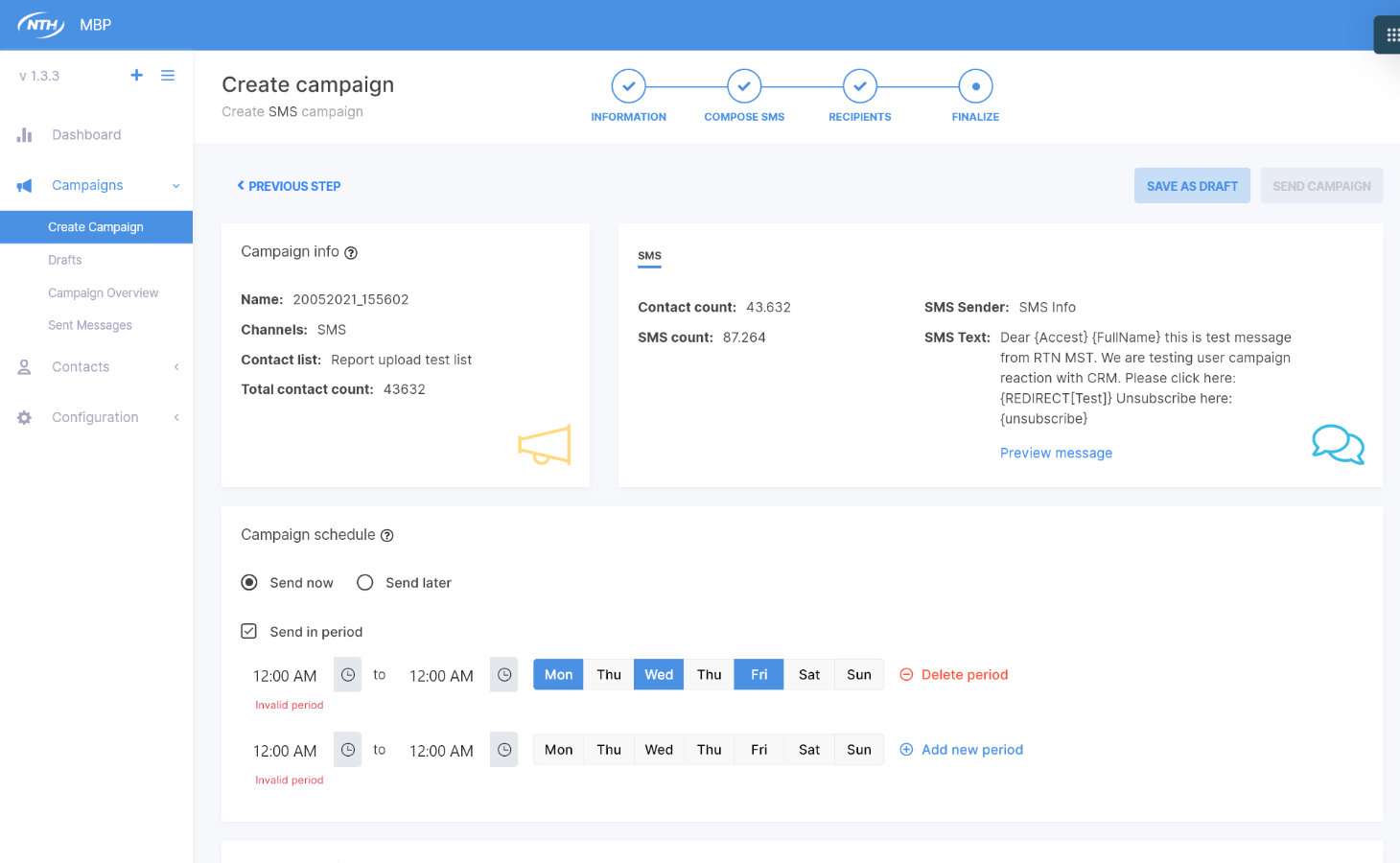Click the Campaign info help icon
Image resolution: width=1400 pixels, height=863 pixels.
[351, 253]
